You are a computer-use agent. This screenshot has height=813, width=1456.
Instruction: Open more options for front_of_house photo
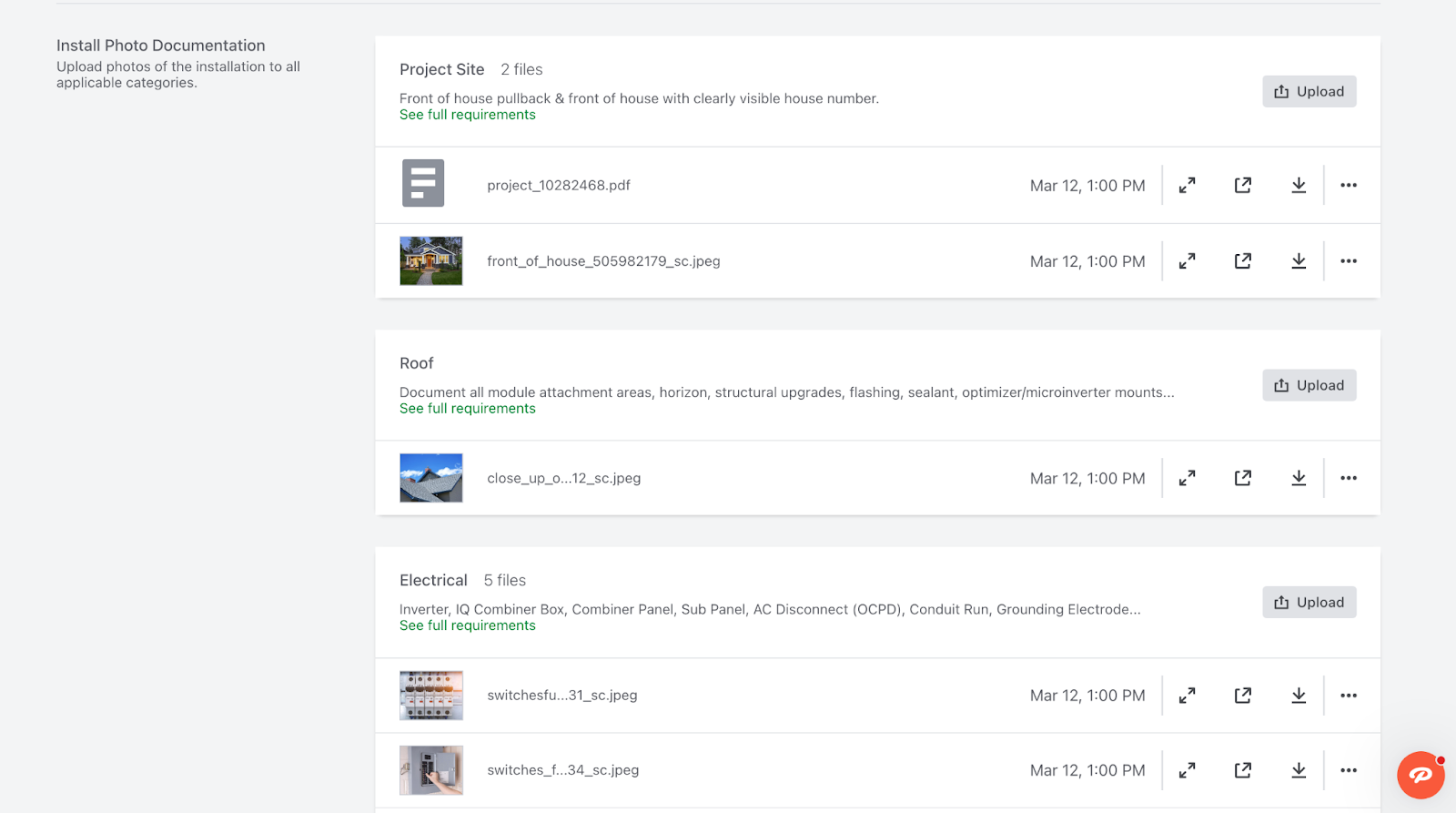1348,261
